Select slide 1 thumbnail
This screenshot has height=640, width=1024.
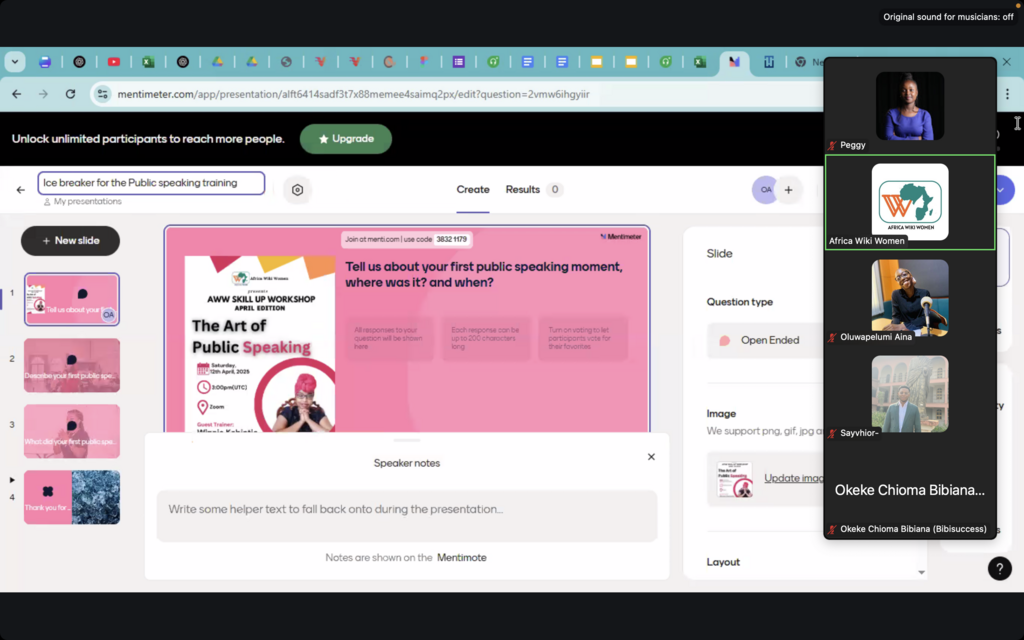72,299
